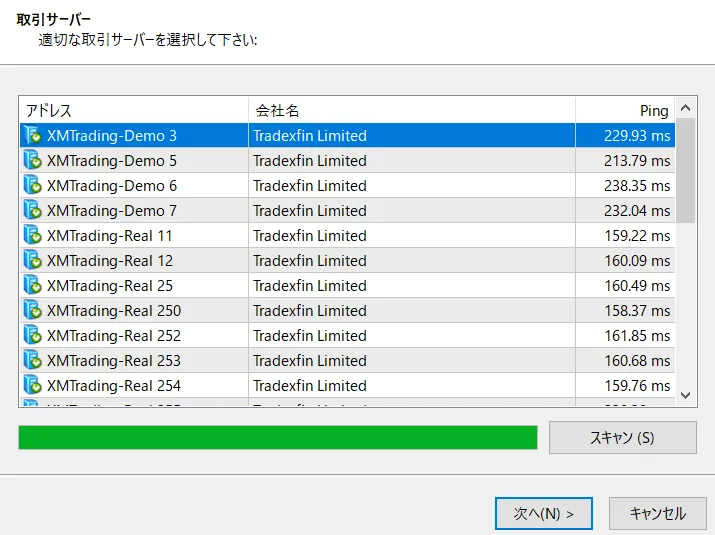Click the 160.49 ms ping value
Image resolution: width=715 pixels, height=535 pixels.
[637, 286]
